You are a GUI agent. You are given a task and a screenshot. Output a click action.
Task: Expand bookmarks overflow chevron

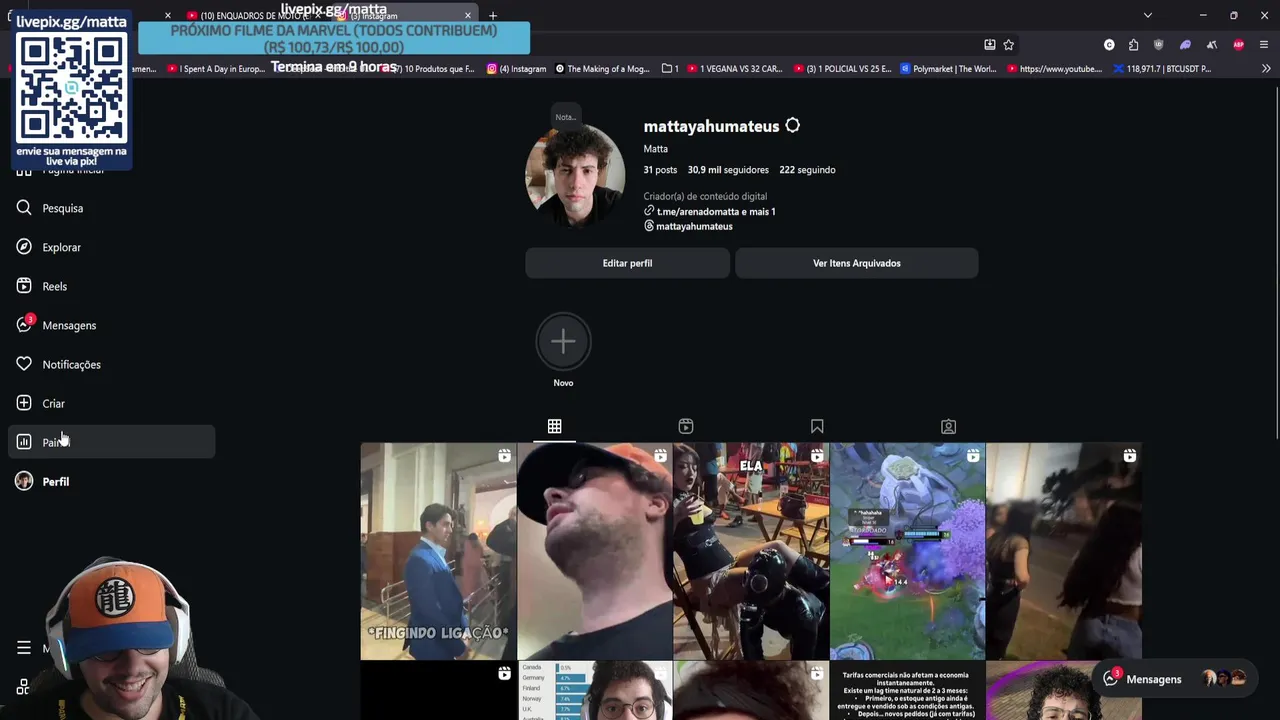click(x=1266, y=69)
